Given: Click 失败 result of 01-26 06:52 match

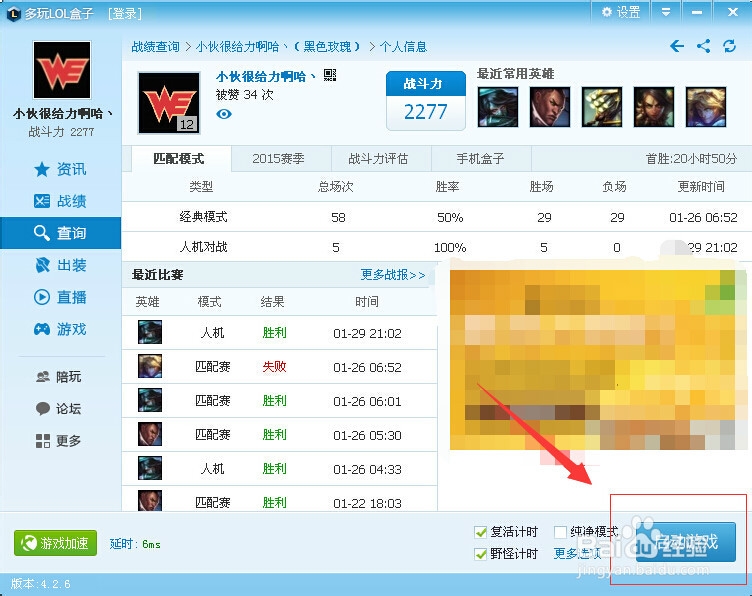Looking at the screenshot, I should pos(274,367).
